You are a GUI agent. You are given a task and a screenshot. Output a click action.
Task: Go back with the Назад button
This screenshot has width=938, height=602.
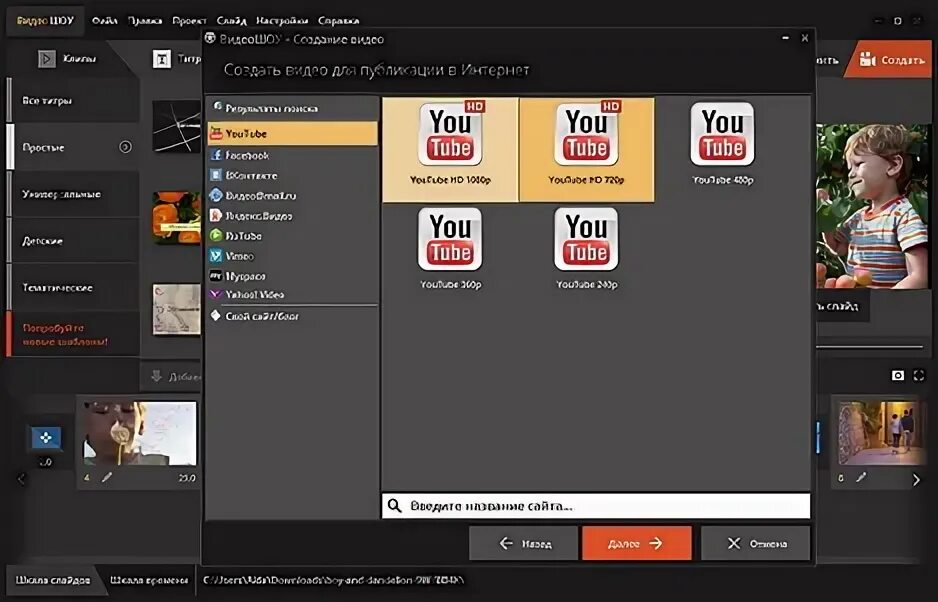pyautogui.click(x=524, y=543)
